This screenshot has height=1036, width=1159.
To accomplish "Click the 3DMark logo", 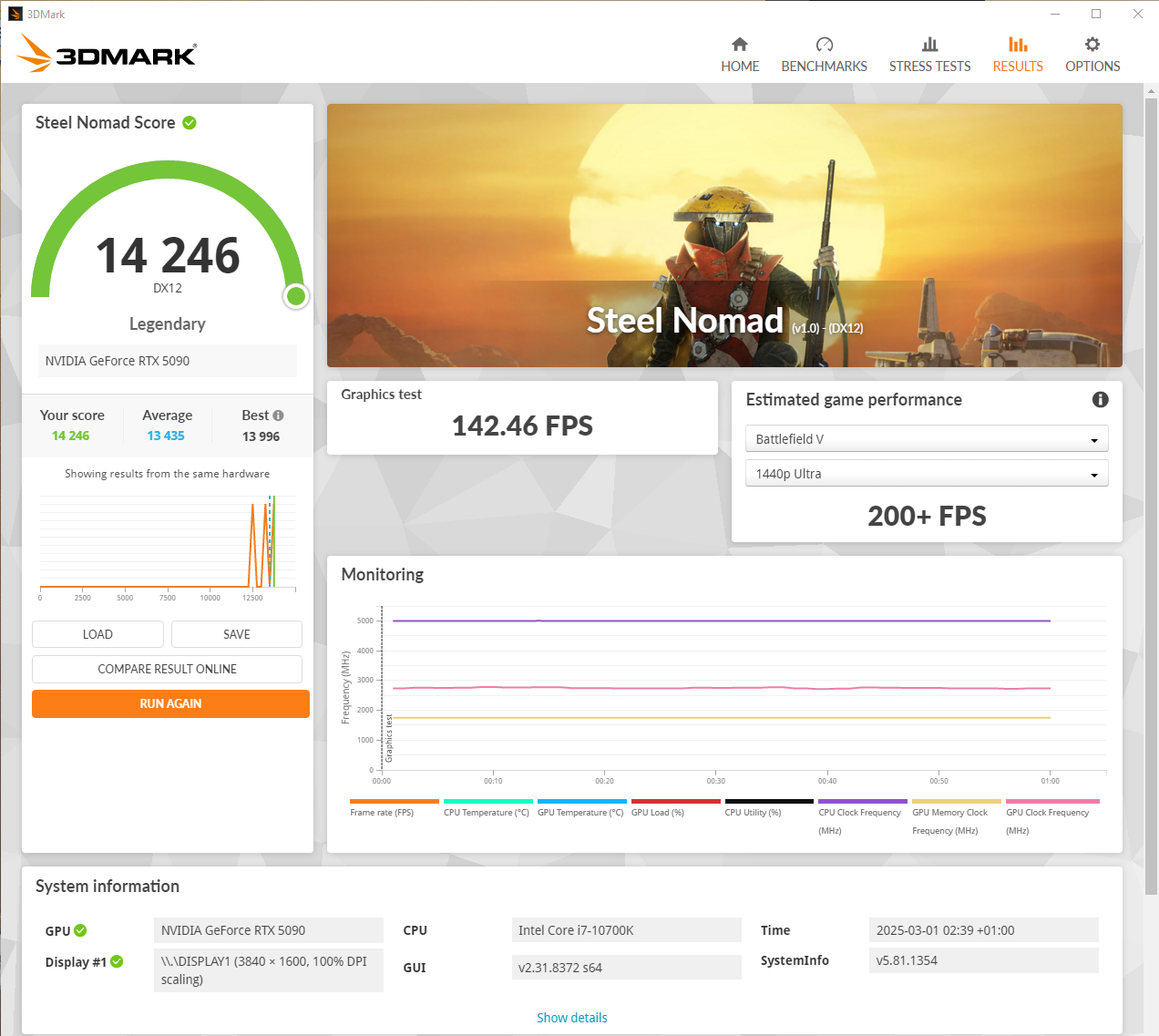I will [108, 55].
